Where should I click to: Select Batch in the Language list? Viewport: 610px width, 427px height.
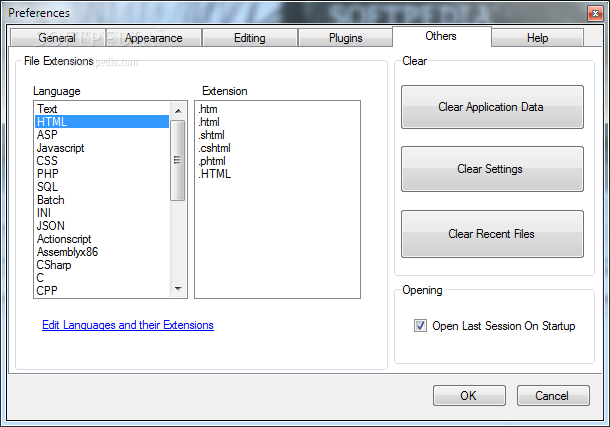click(x=102, y=200)
